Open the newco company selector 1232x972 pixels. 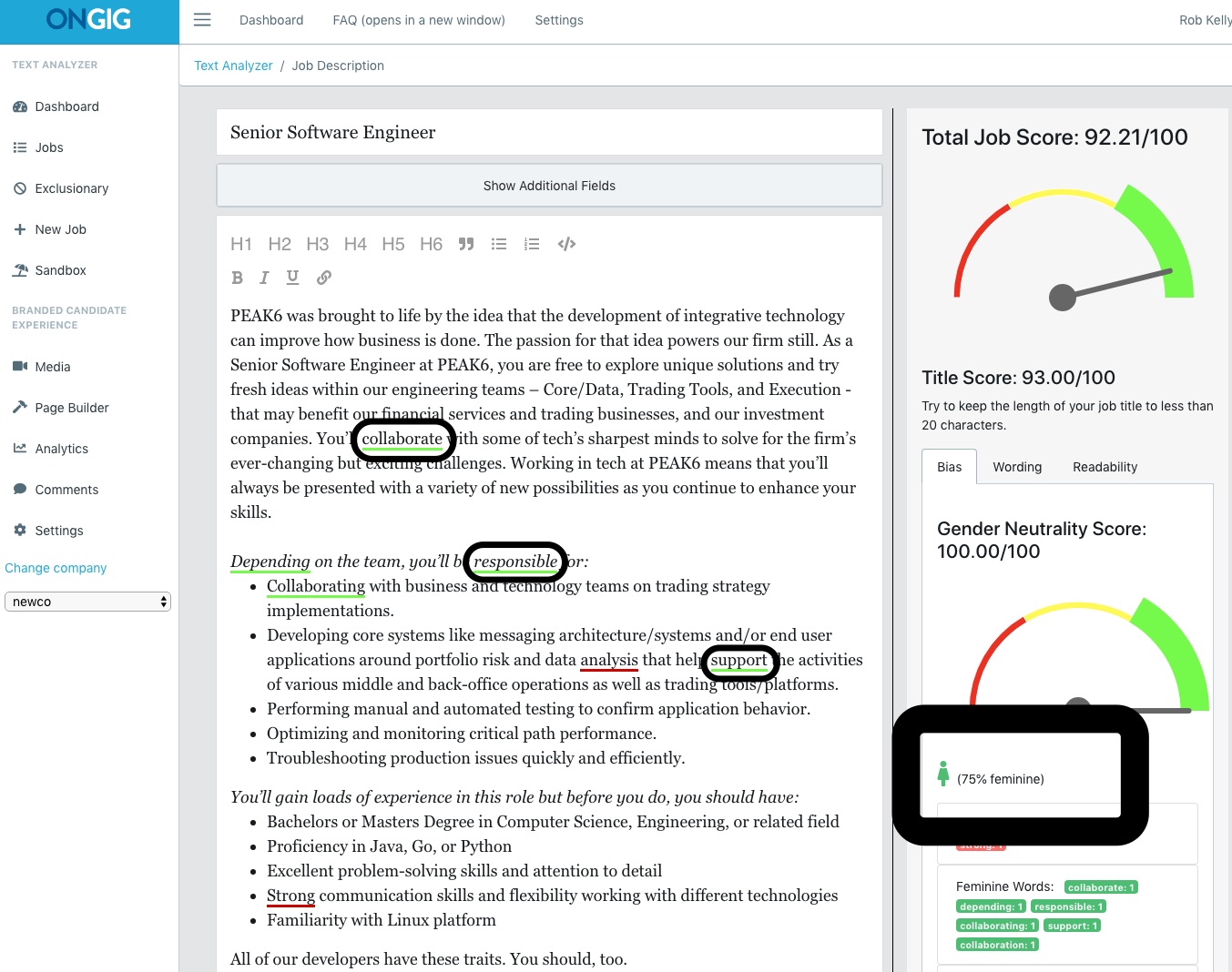[x=87, y=602]
